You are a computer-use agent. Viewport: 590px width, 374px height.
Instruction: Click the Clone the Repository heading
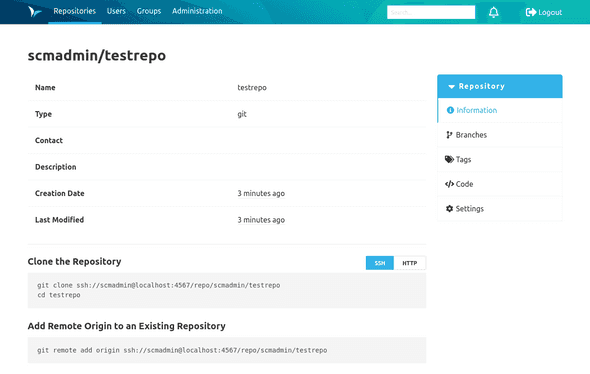click(x=75, y=261)
